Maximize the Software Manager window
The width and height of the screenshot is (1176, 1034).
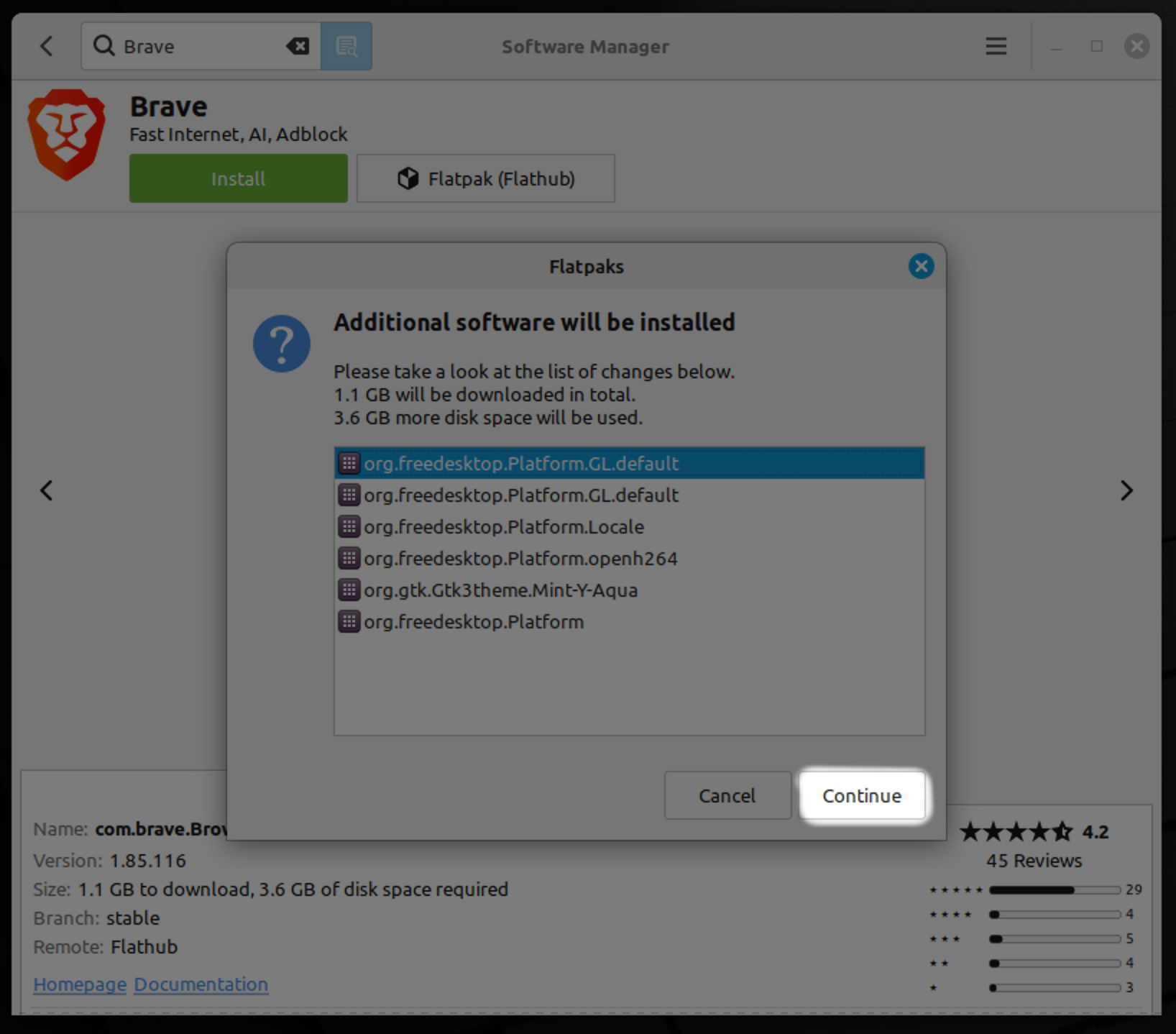click(1096, 46)
